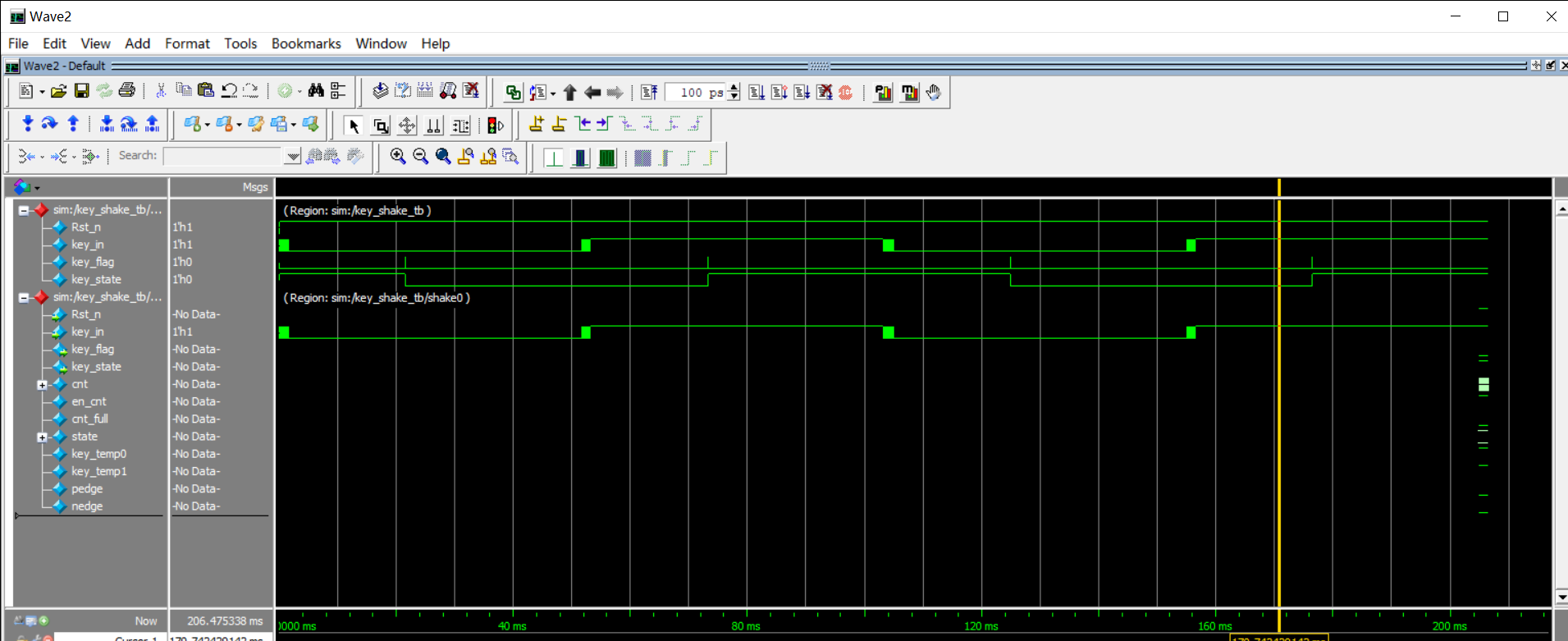The height and width of the screenshot is (641, 1568).
Task: Open Find with the binoculars icon
Action: click(316, 91)
